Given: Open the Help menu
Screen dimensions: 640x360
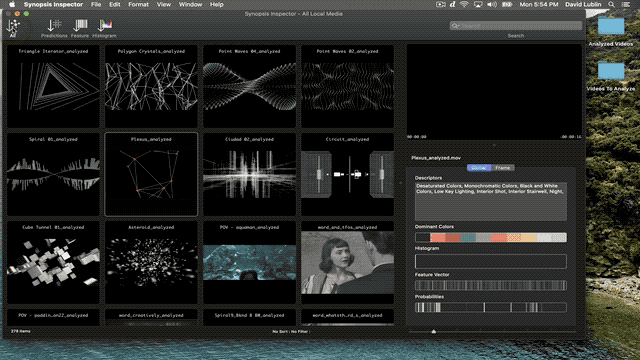Looking at the screenshot, I should pos(217,4).
